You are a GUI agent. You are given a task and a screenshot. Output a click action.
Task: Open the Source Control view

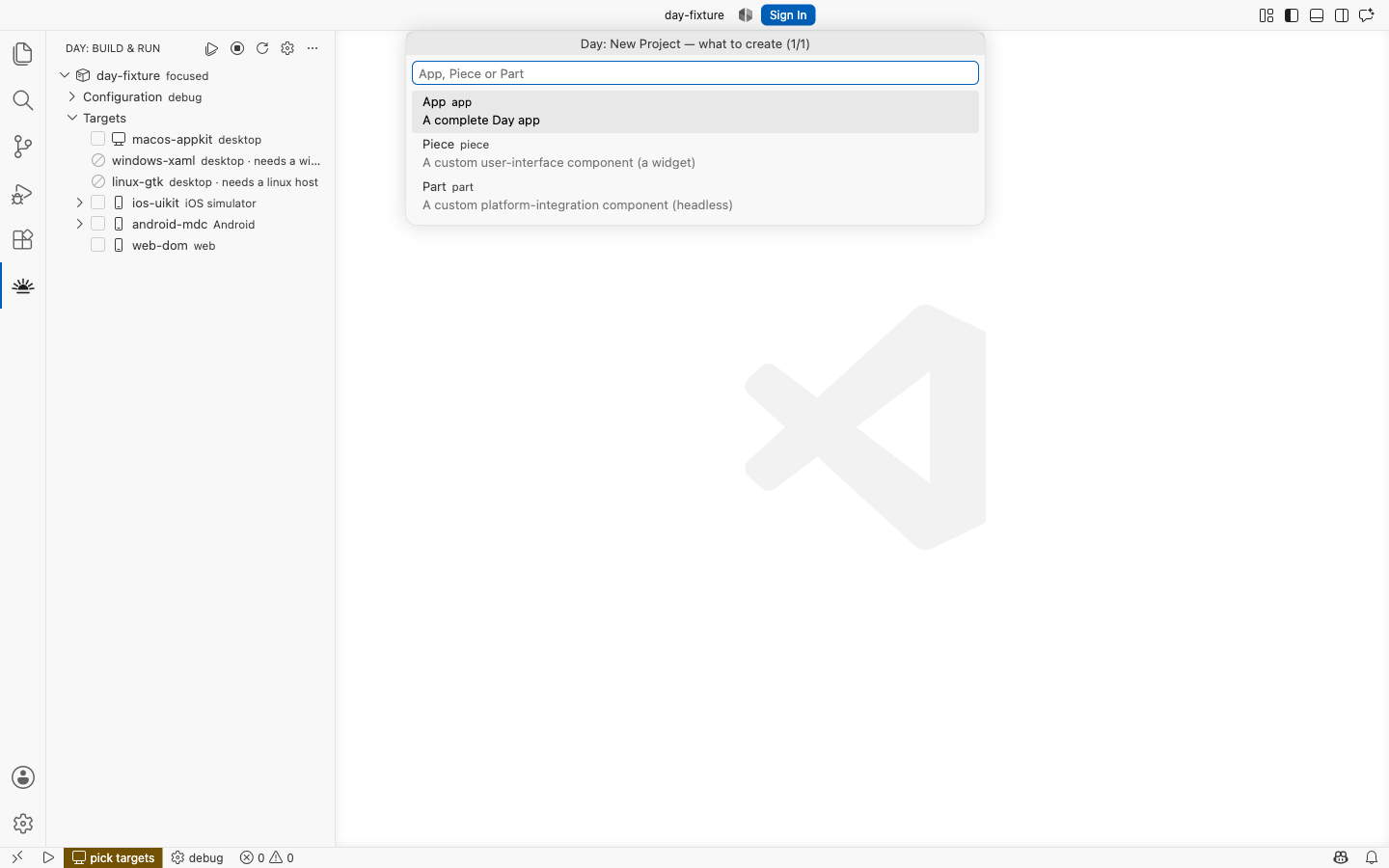[x=23, y=147]
